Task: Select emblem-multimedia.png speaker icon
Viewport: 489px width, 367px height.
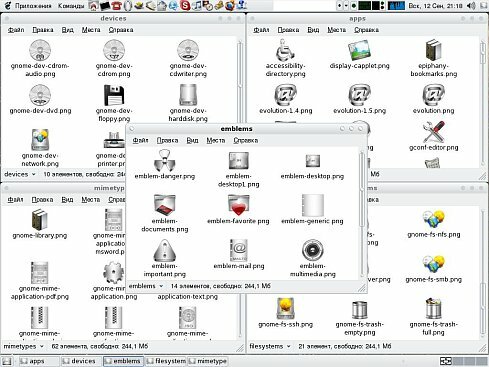Action: point(313,250)
